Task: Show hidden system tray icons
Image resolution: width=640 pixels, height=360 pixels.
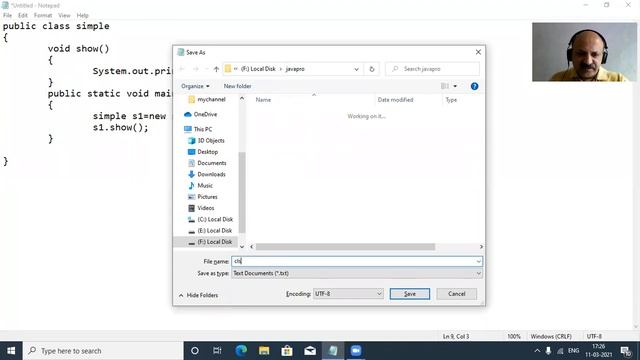Action: 537,351
